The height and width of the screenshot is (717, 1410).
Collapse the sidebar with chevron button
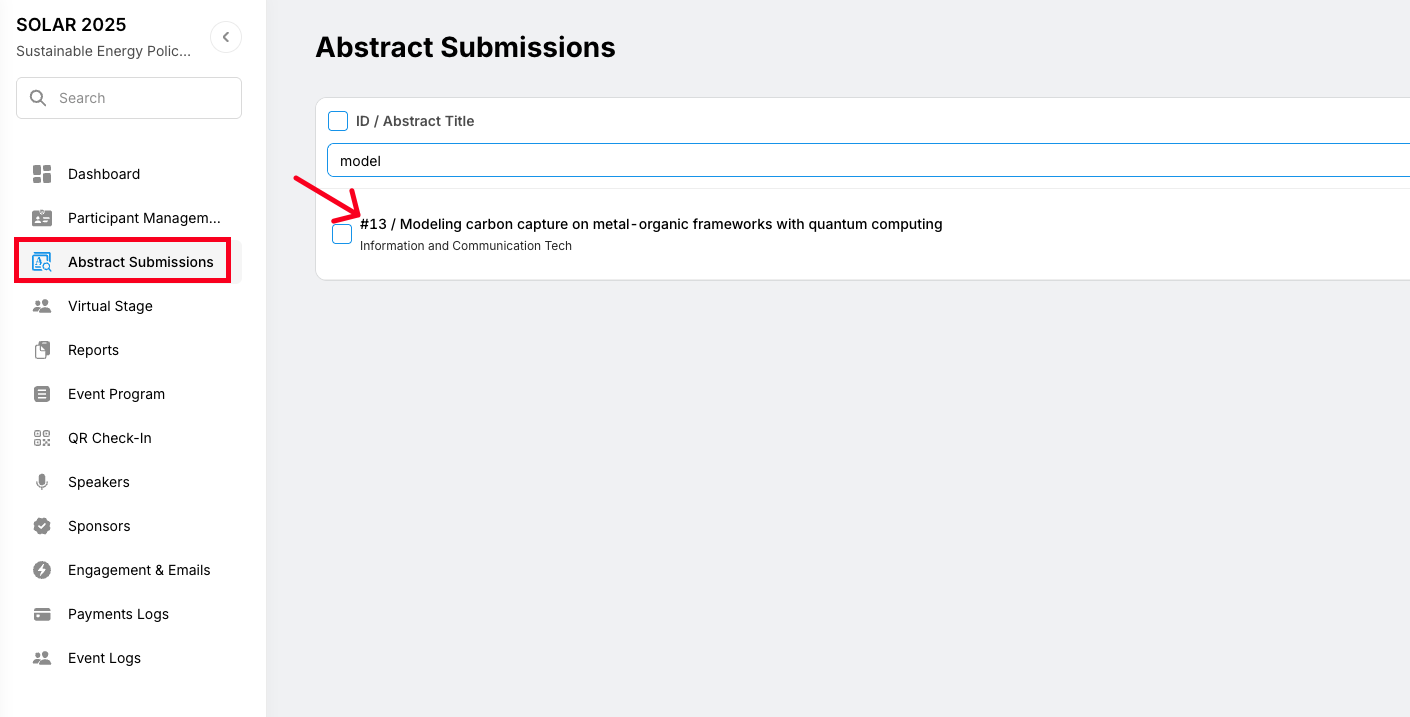tap(226, 37)
